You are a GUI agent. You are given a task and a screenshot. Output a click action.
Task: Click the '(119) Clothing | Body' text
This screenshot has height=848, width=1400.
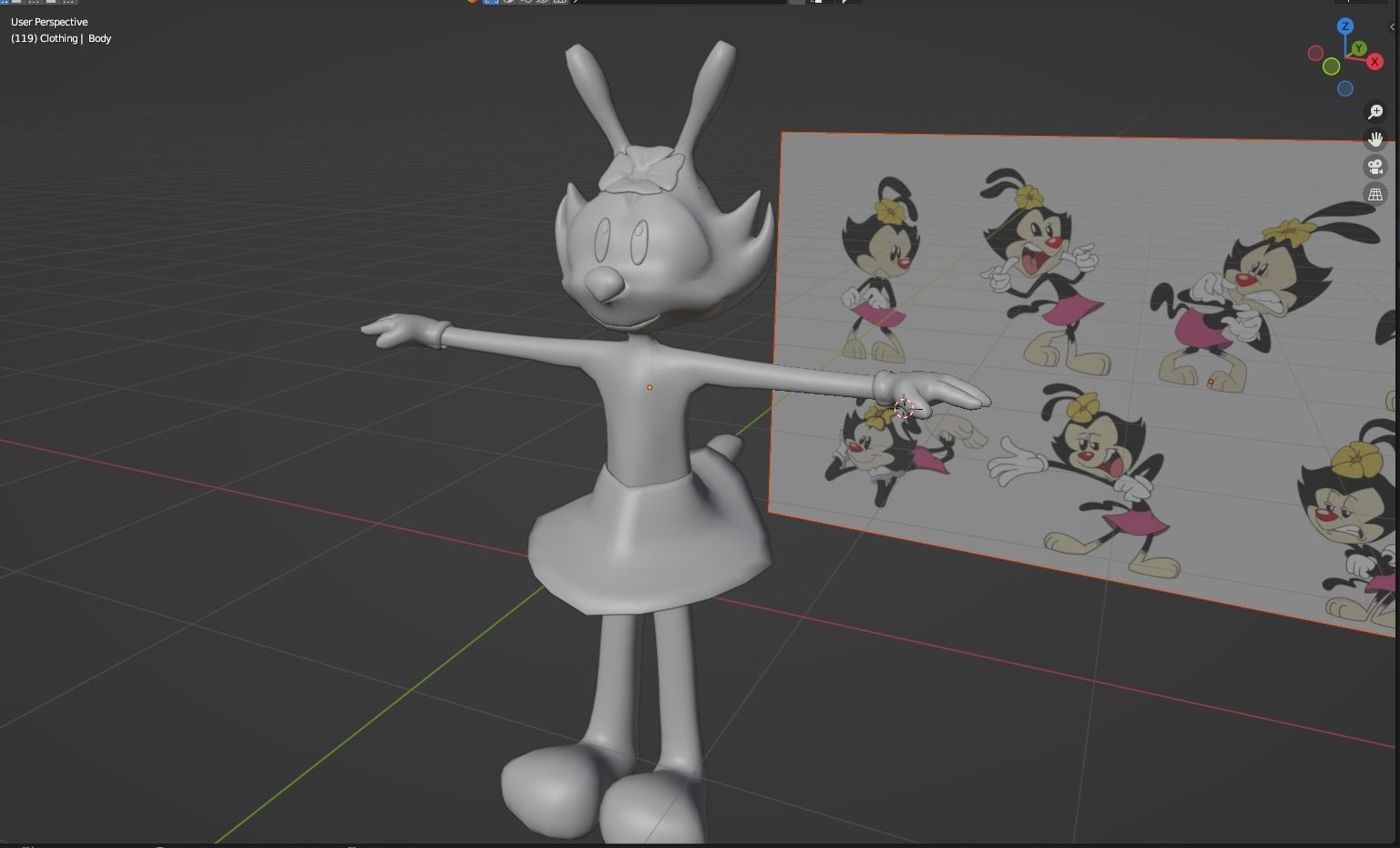click(61, 38)
